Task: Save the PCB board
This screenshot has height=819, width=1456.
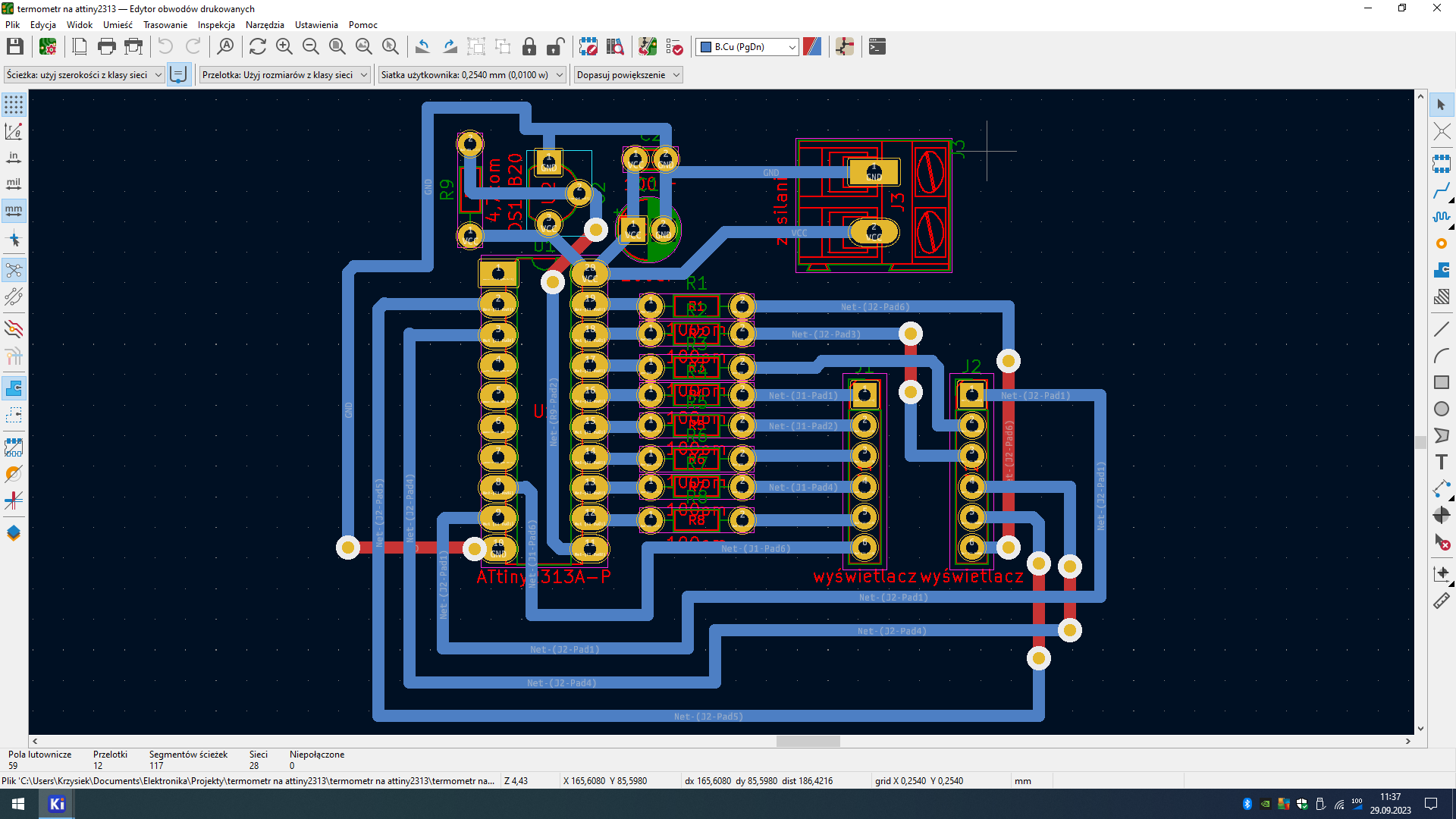Action: pyautogui.click(x=14, y=47)
